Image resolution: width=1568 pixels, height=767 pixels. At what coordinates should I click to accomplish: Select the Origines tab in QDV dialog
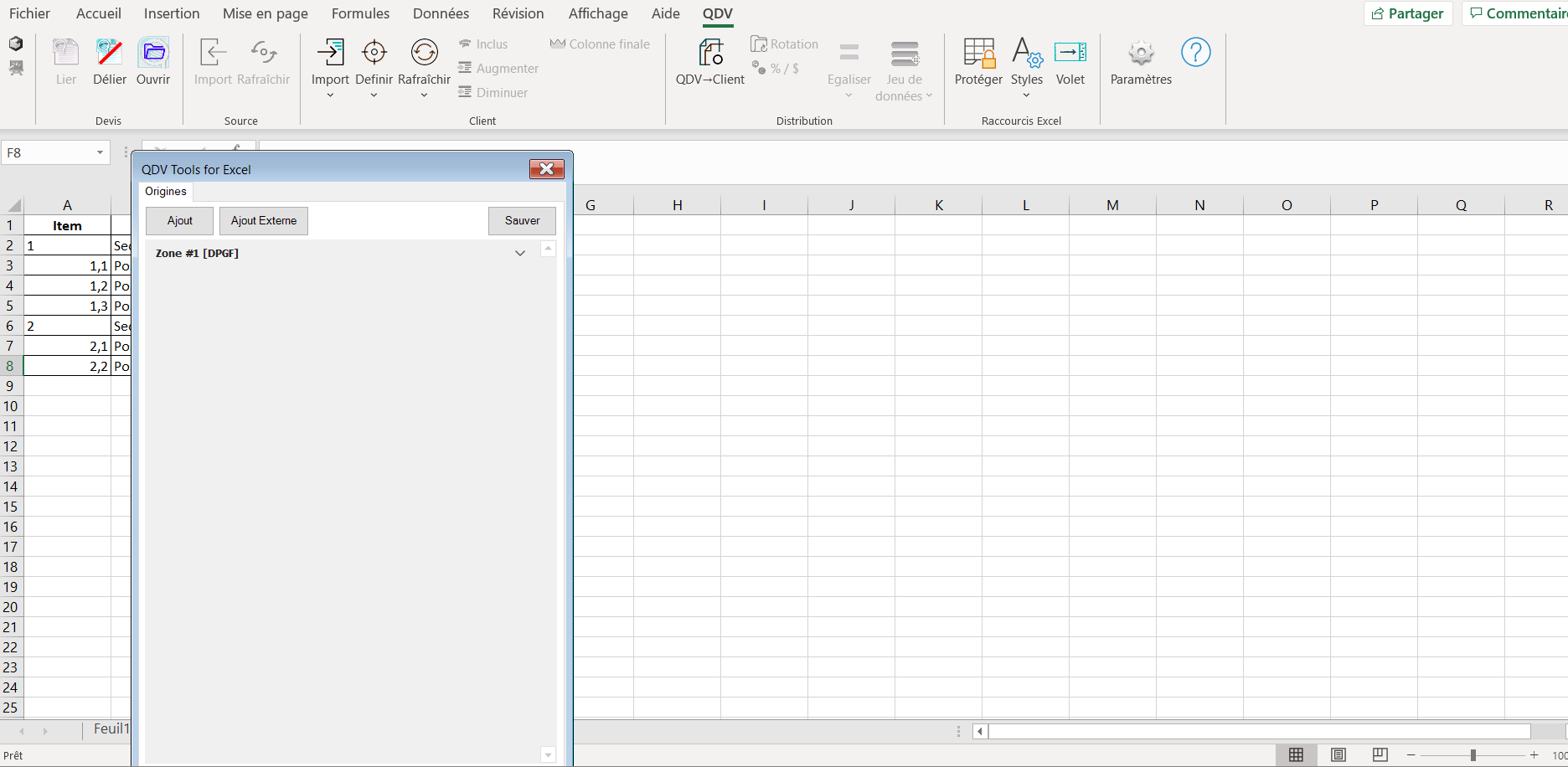[166, 192]
